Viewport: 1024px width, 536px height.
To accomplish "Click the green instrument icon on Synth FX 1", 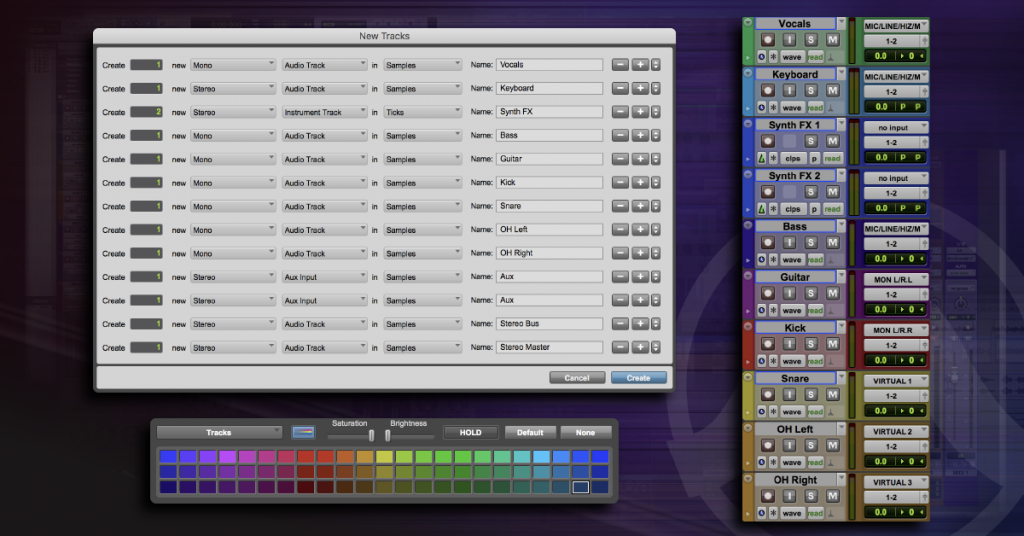I will pos(761,159).
